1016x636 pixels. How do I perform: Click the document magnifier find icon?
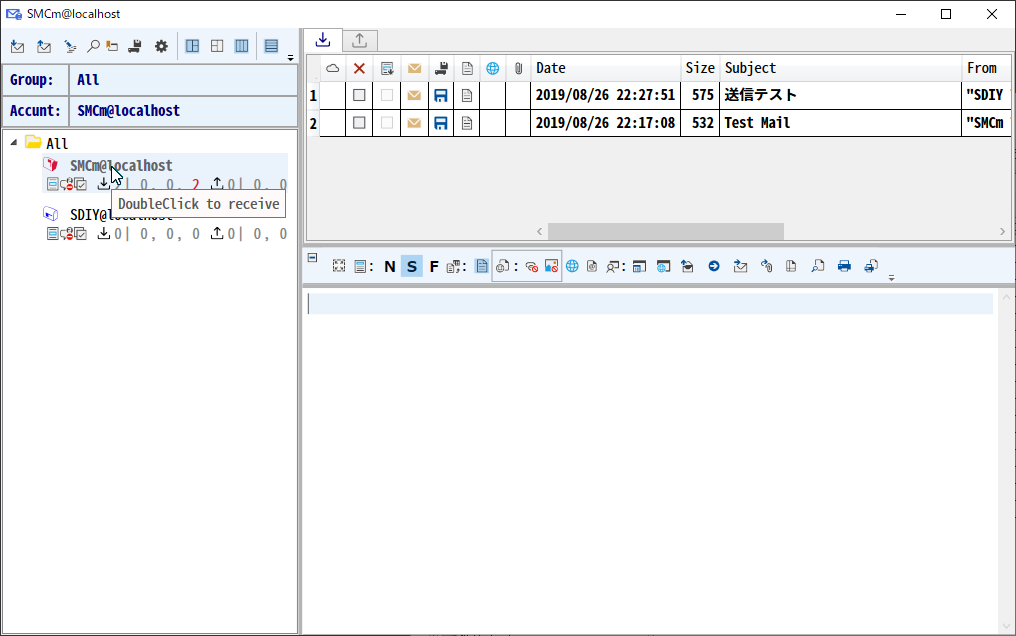pyautogui.click(x=818, y=266)
